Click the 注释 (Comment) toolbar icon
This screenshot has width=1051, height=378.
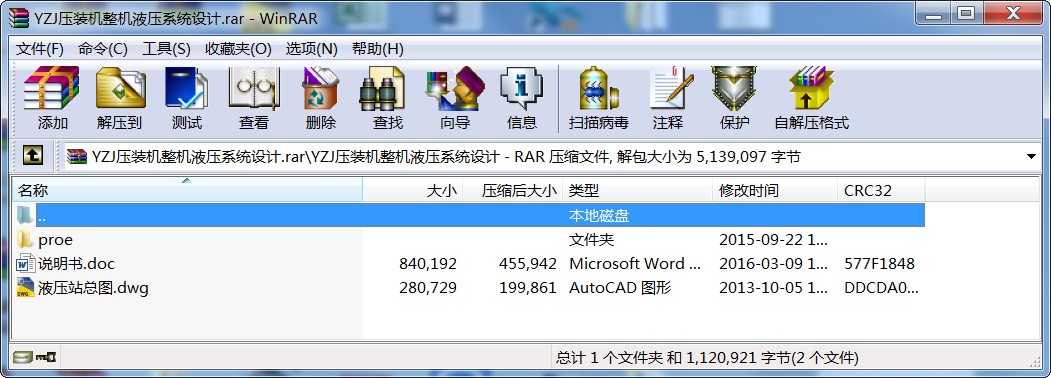[671, 88]
